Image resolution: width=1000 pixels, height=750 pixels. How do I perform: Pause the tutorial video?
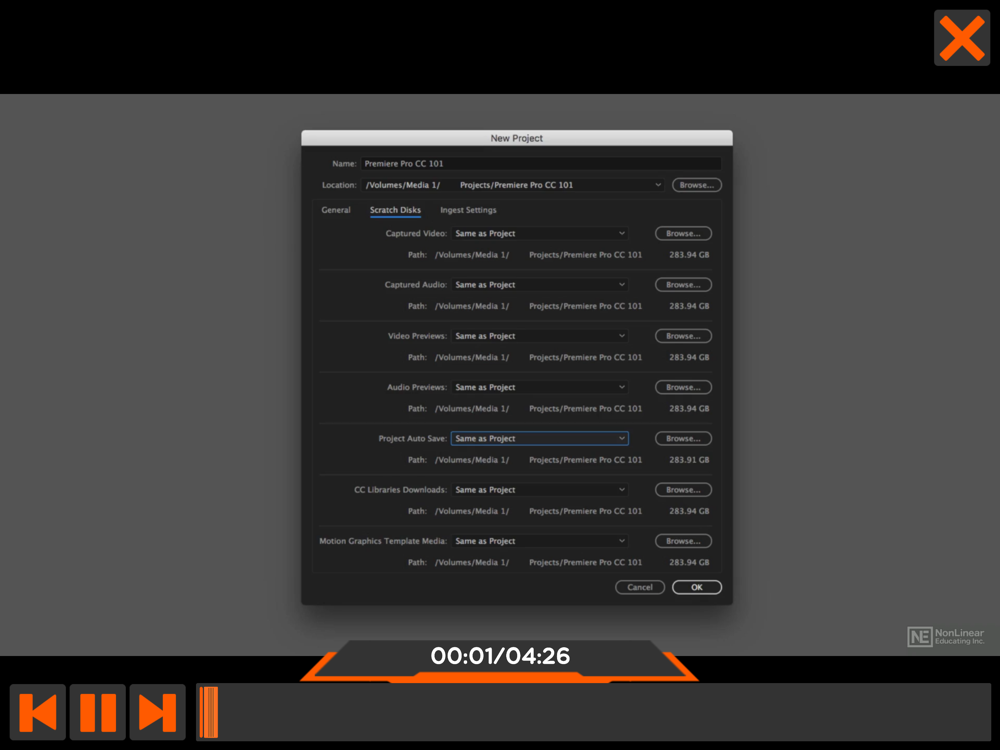pyautogui.click(x=98, y=712)
